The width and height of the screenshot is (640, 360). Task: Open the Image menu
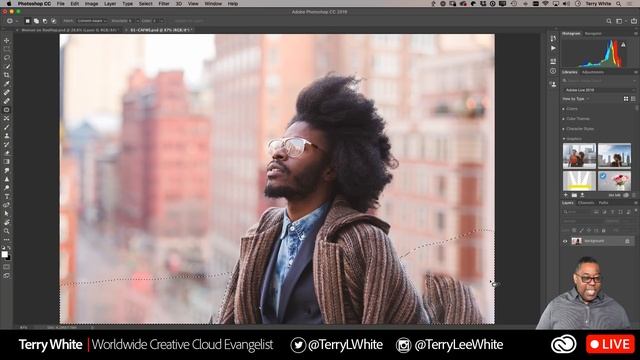(x=91, y=4)
